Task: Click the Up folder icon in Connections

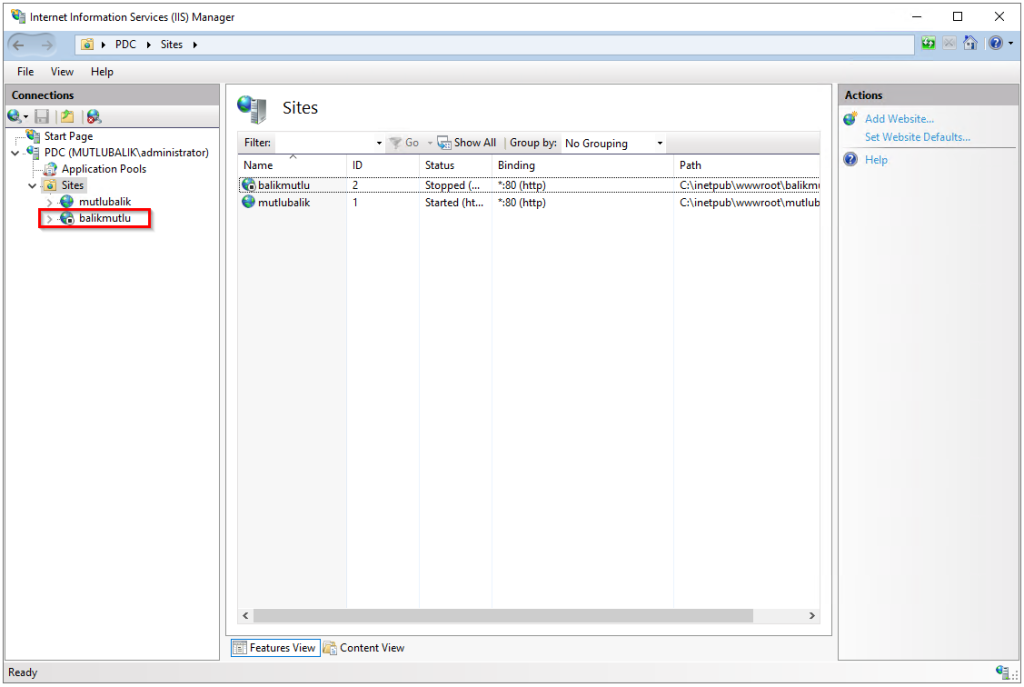Action: [x=67, y=117]
